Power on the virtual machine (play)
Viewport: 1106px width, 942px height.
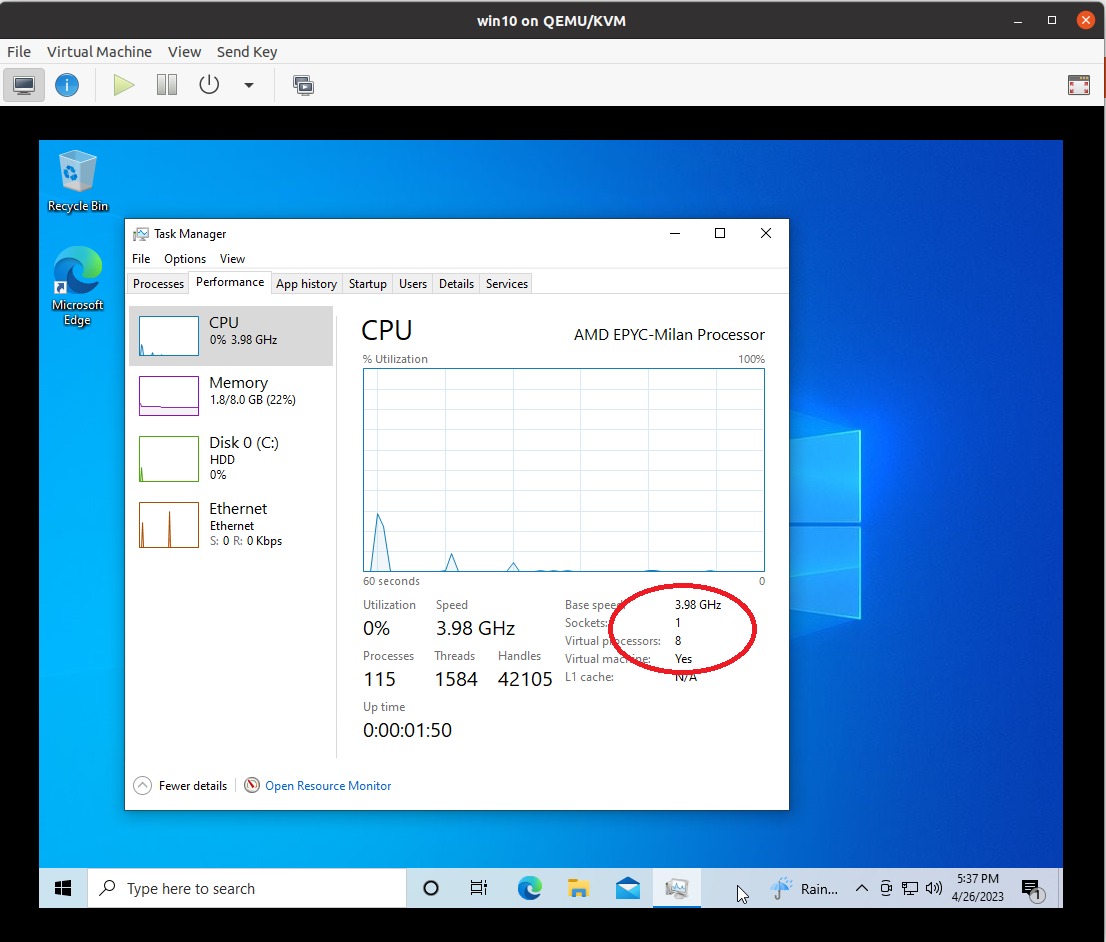tap(123, 85)
